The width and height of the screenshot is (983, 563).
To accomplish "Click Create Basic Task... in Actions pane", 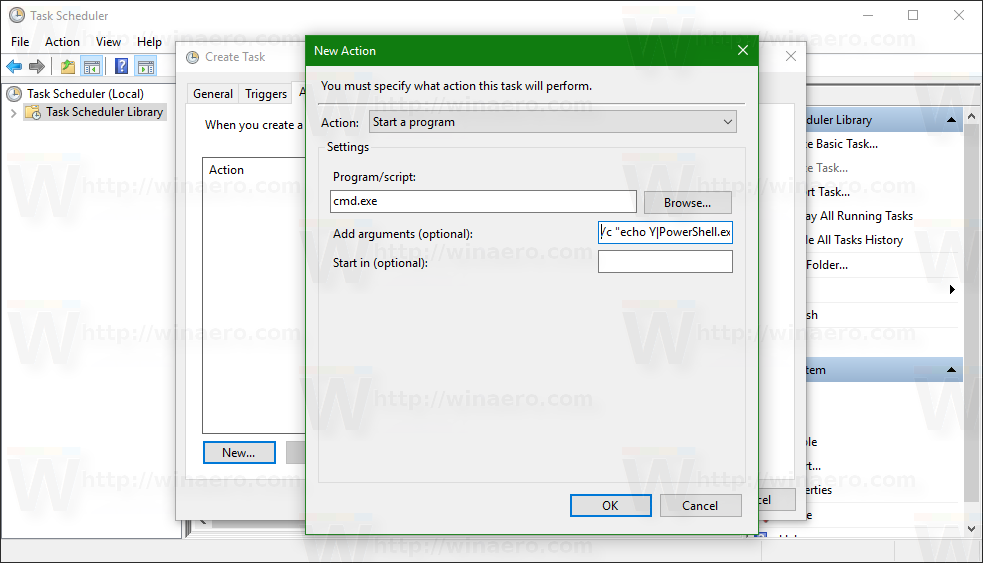I will click(x=842, y=144).
